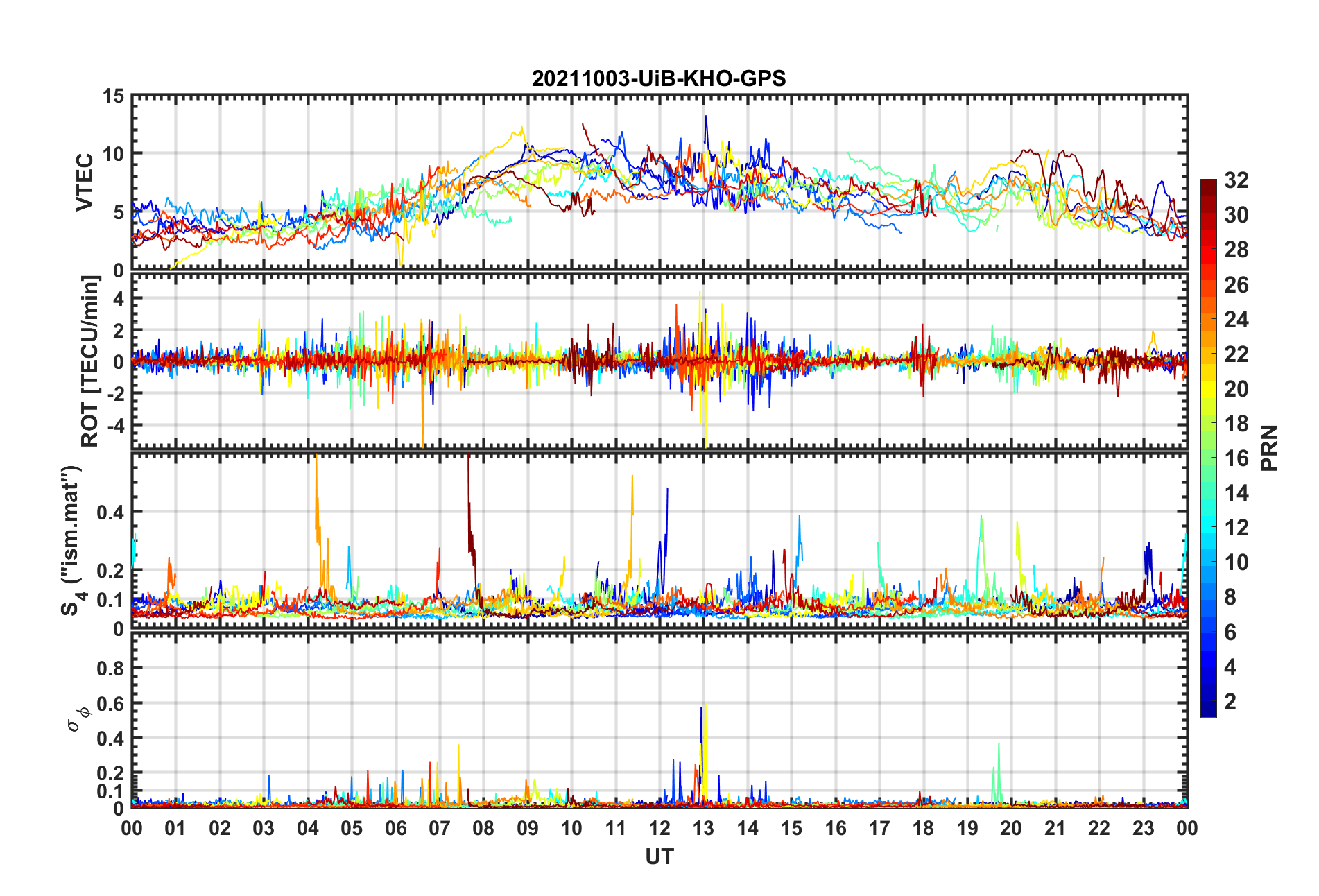This screenshot has width=1319, height=896.
Task: Click the PRN colorbar label
Action: pos(1270,448)
